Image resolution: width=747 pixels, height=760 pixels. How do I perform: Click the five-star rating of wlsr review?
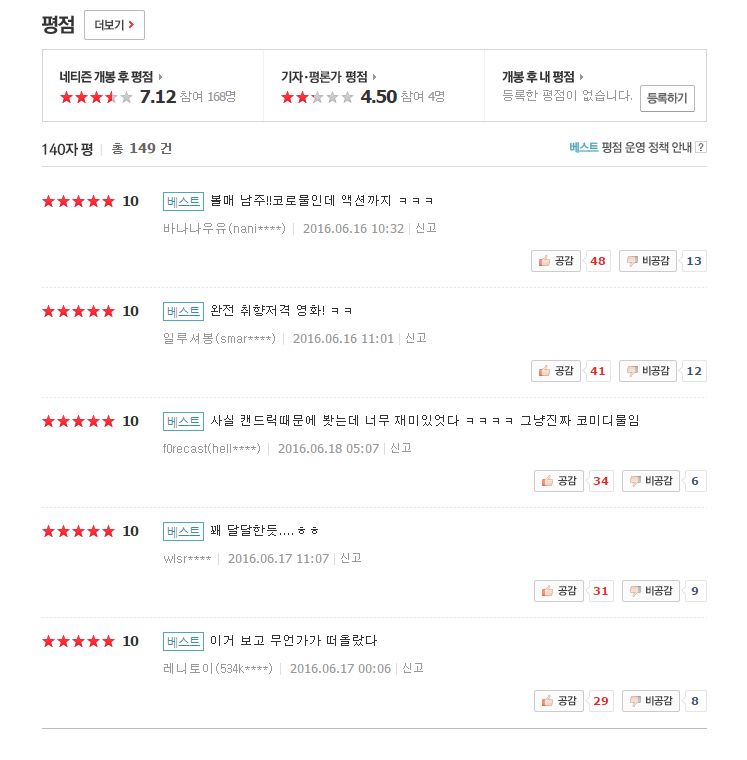(78, 531)
